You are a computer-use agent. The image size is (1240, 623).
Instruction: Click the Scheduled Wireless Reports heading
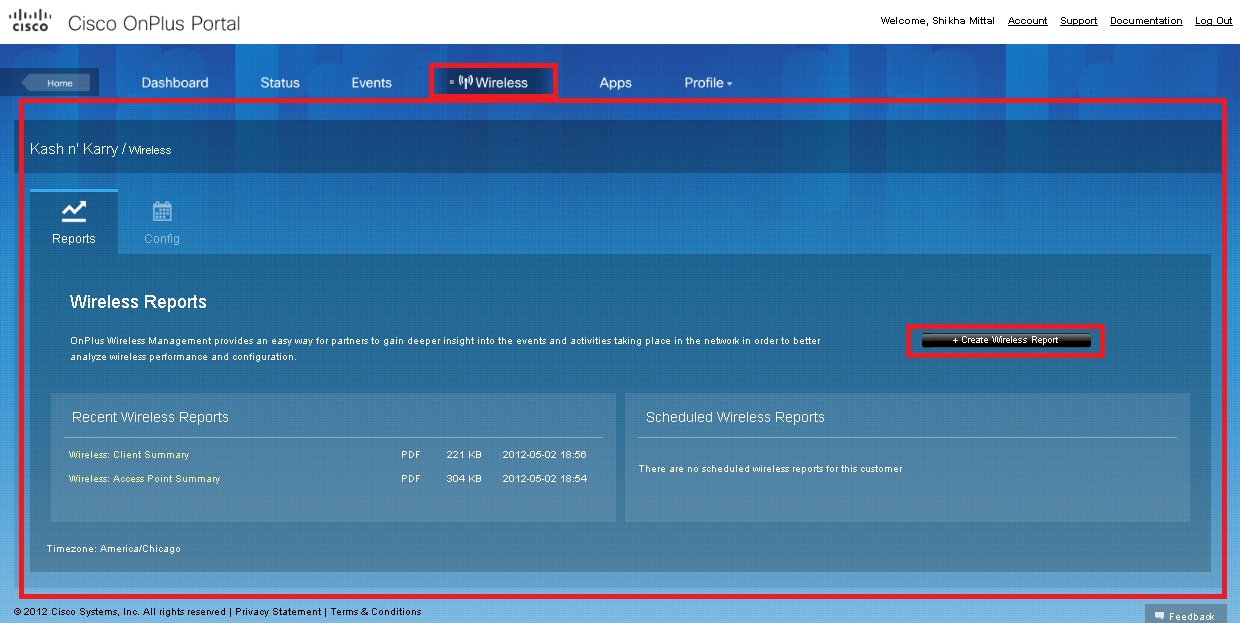[x=735, y=417]
